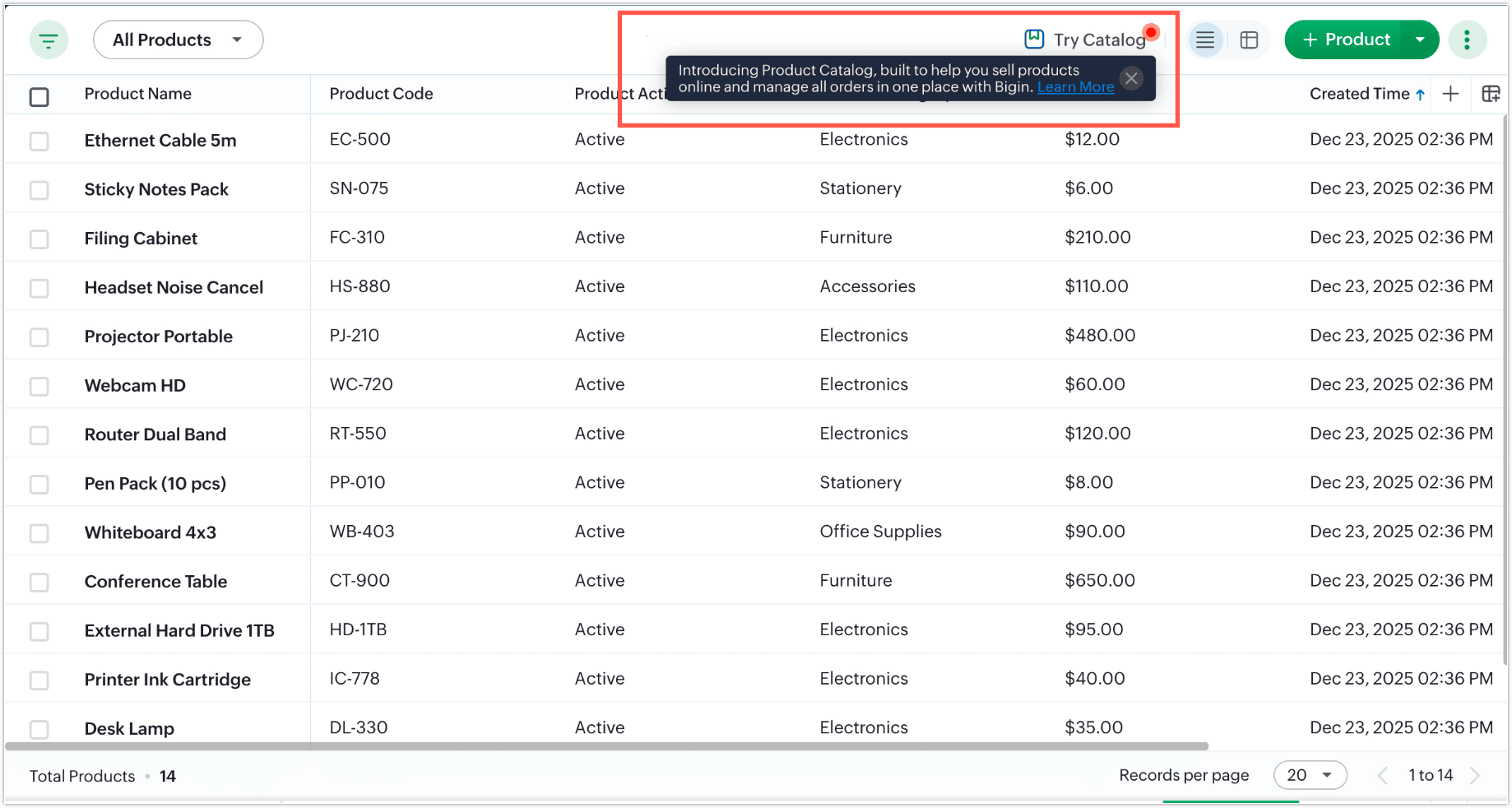Sort by the Created Time column header
Viewport: 1512px width, 808px height.
pyautogui.click(x=1360, y=94)
